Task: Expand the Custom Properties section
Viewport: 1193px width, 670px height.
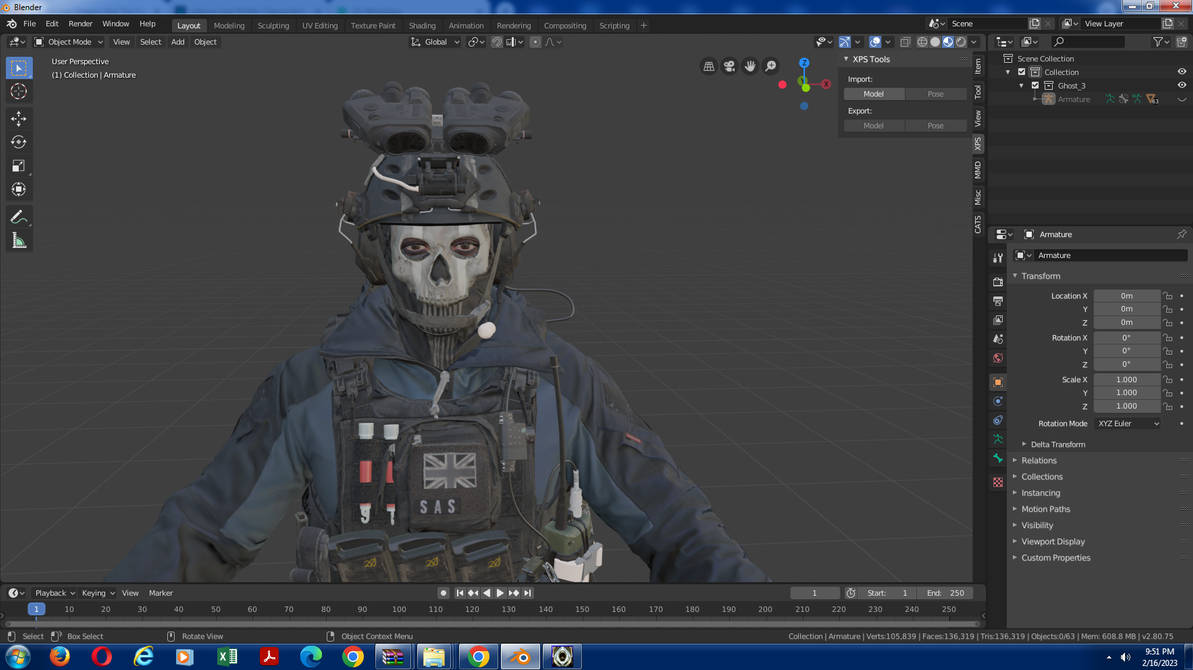Action: 1055,558
